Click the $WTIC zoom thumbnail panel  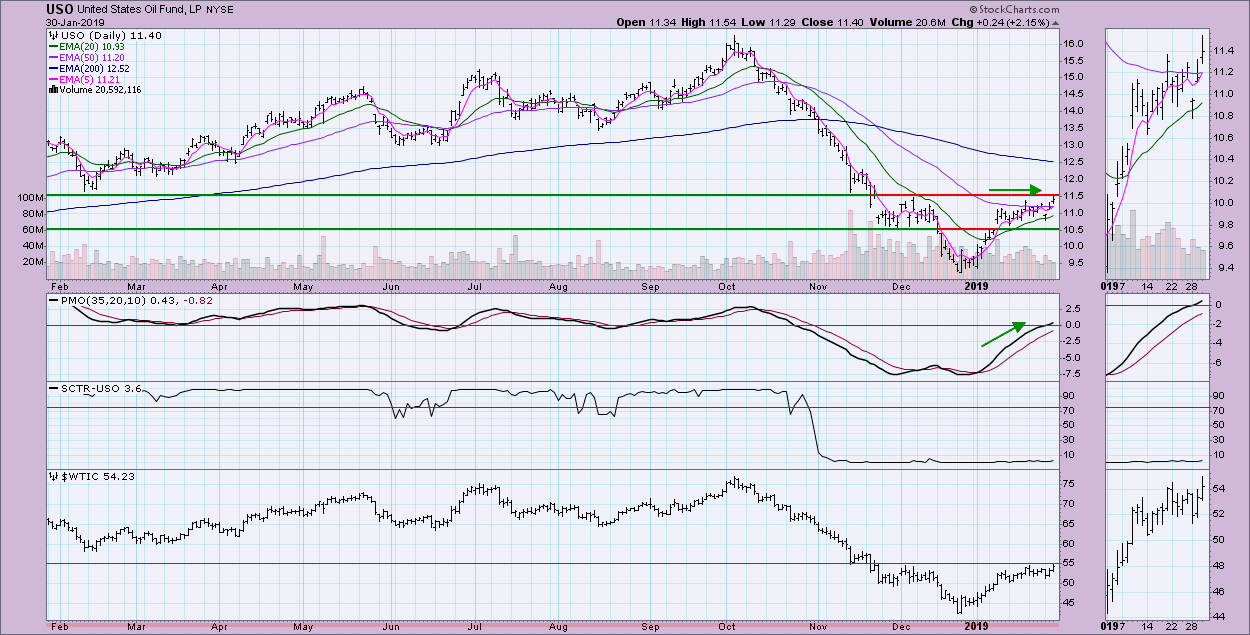[1157, 546]
